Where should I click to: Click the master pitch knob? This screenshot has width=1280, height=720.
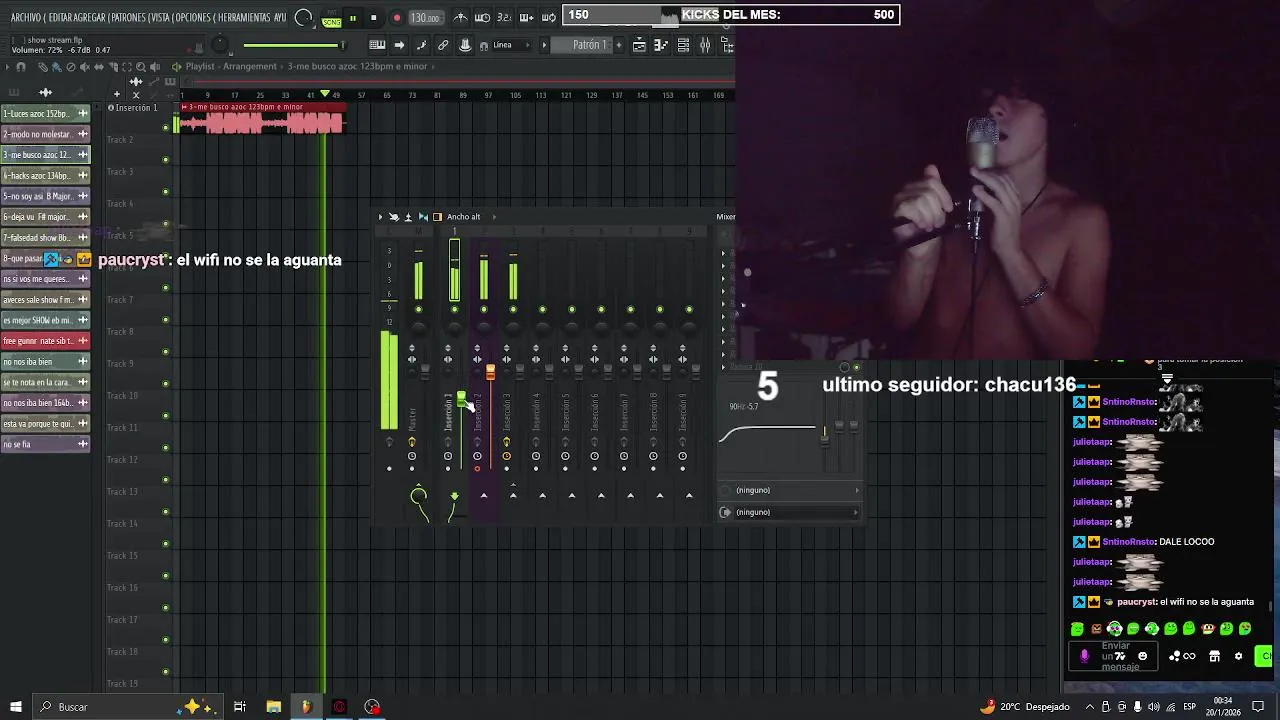(220, 45)
